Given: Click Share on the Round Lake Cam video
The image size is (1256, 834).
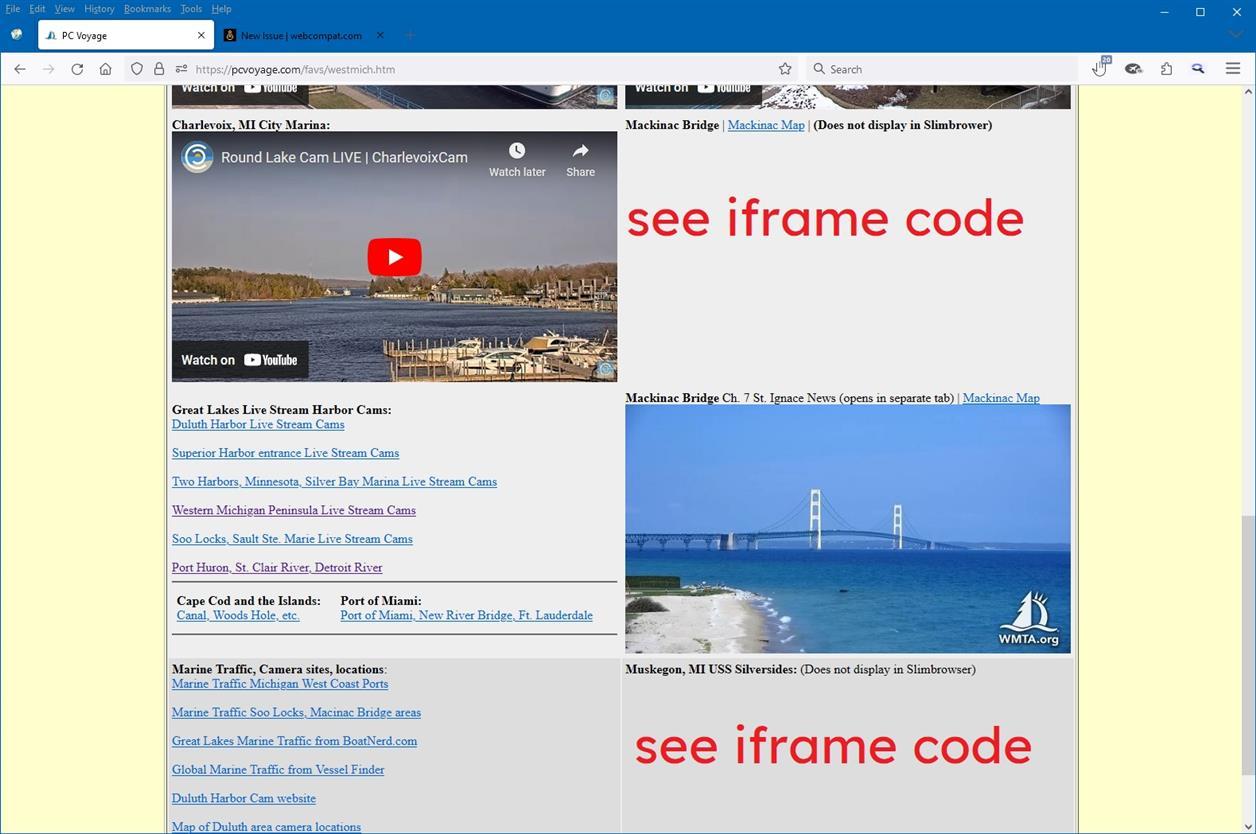Looking at the screenshot, I should pos(580,157).
